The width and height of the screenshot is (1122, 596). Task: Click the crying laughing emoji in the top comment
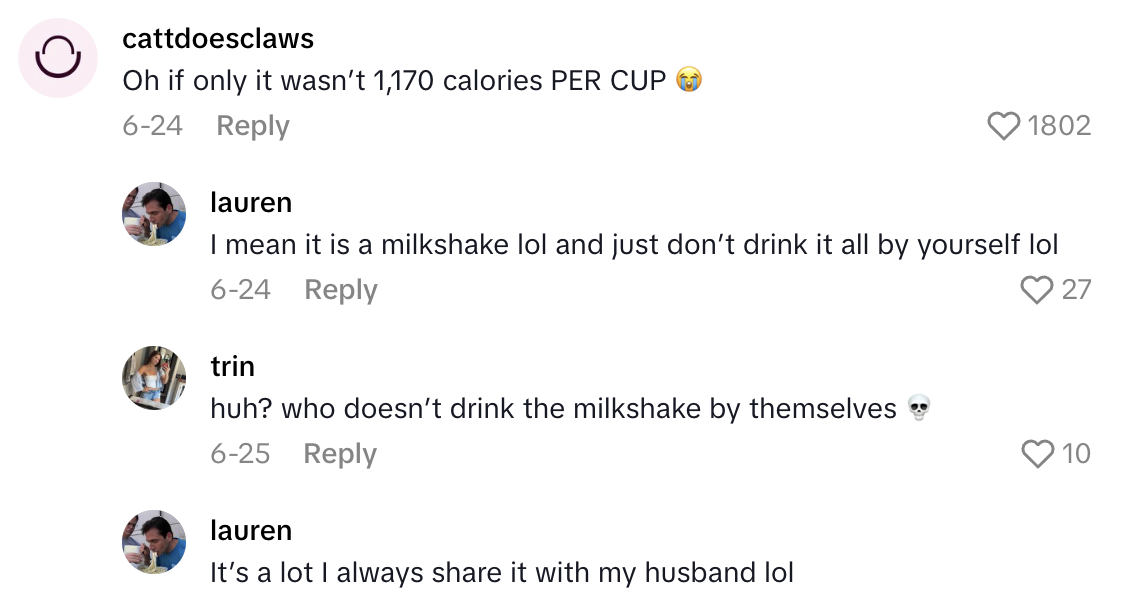pos(691,80)
